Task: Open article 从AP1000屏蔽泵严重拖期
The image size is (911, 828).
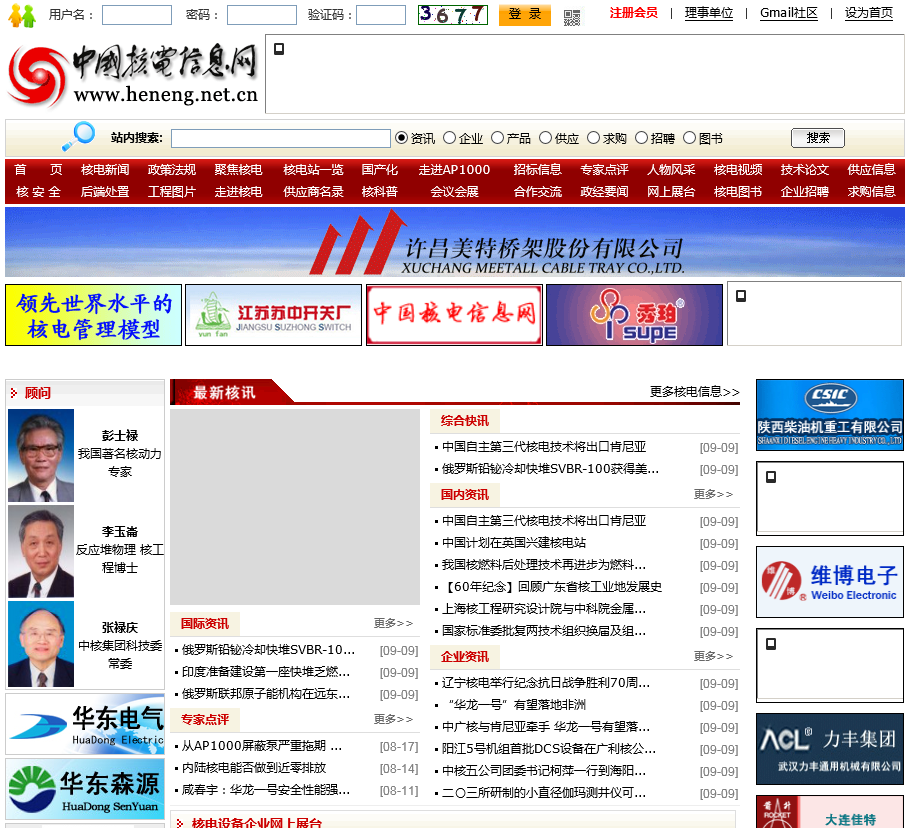Action: tap(262, 746)
